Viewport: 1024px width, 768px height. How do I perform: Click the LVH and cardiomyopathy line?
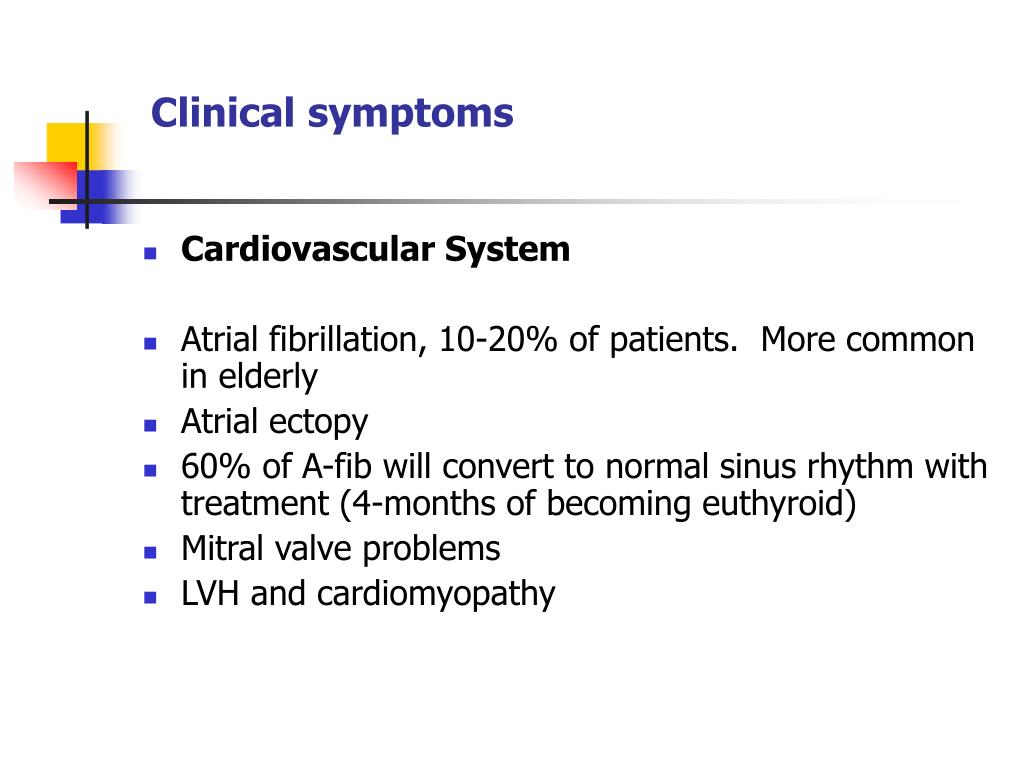point(368,594)
